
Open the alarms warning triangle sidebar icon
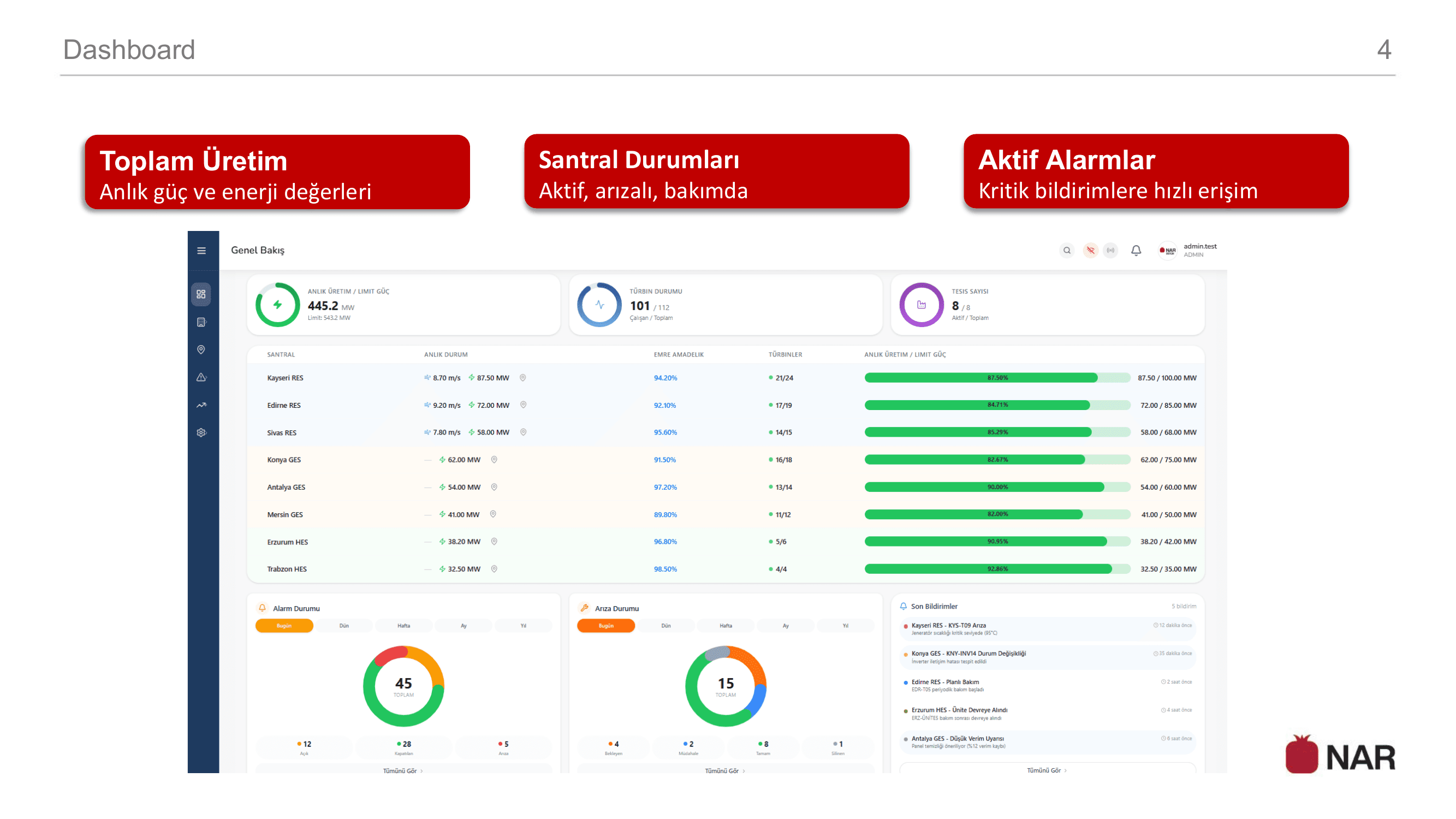click(x=201, y=378)
